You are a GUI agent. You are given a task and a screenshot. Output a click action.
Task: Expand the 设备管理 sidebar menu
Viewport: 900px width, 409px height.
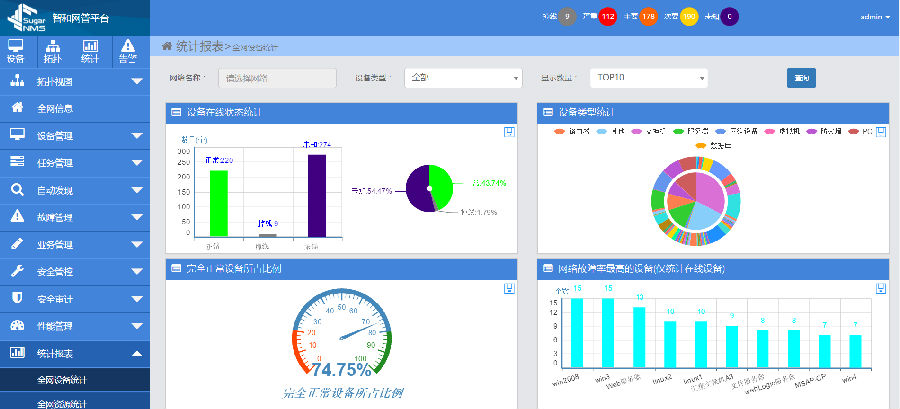[75, 136]
